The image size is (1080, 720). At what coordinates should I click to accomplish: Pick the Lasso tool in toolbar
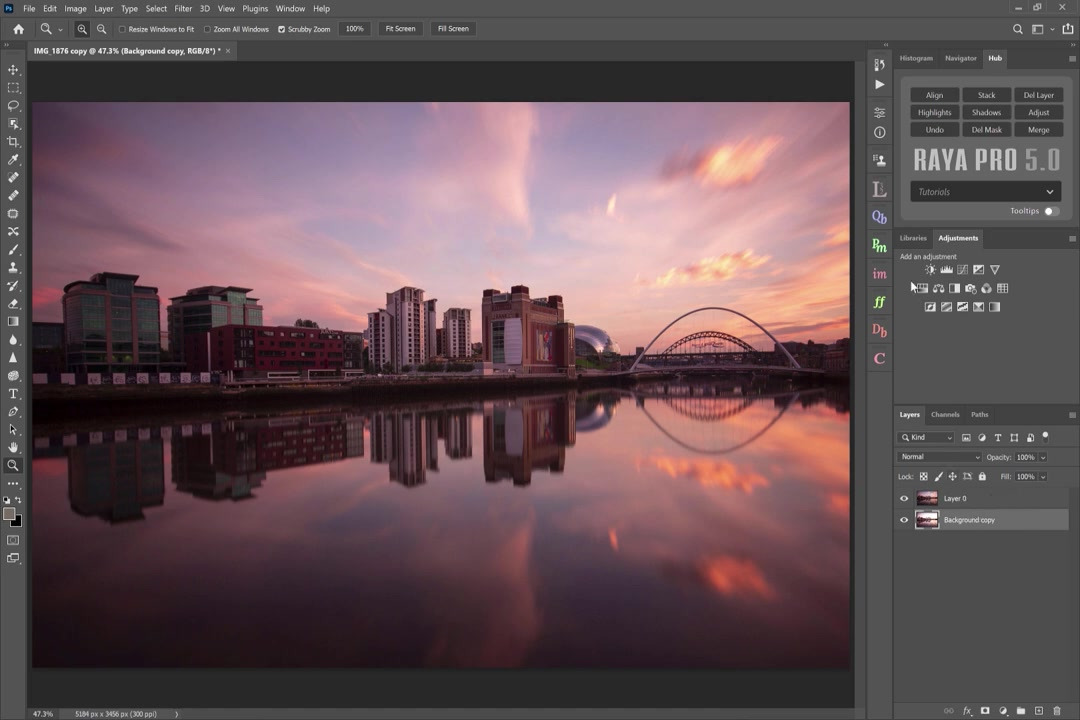click(13, 106)
